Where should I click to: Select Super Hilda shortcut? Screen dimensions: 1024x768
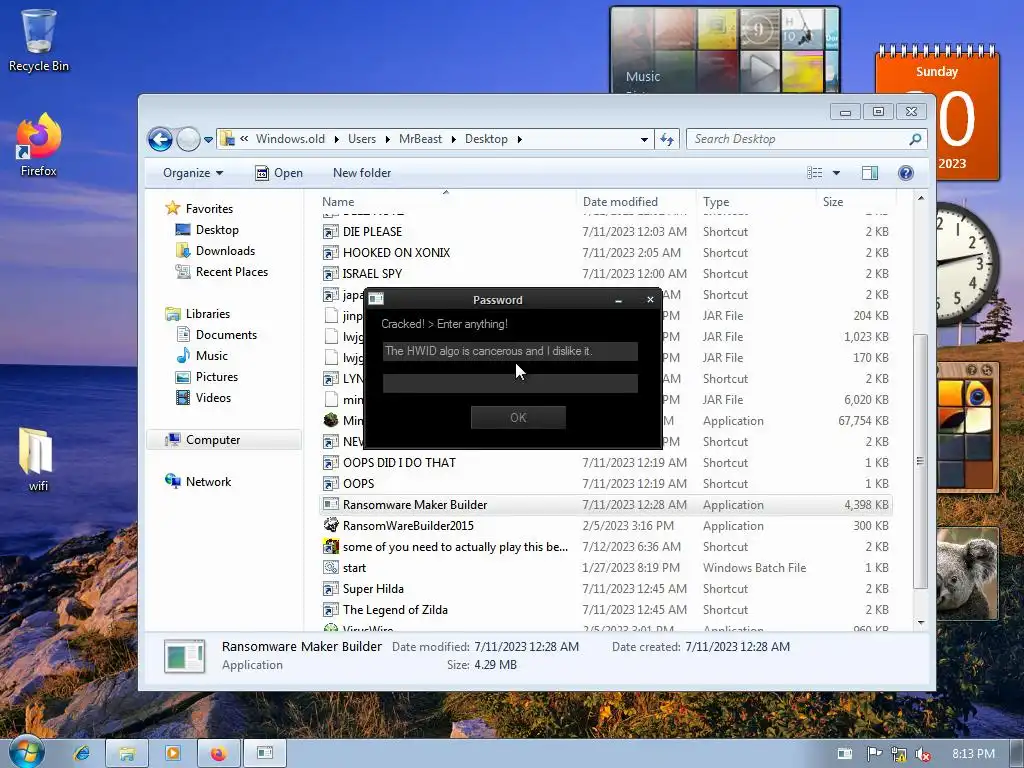click(x=373, y=589)
